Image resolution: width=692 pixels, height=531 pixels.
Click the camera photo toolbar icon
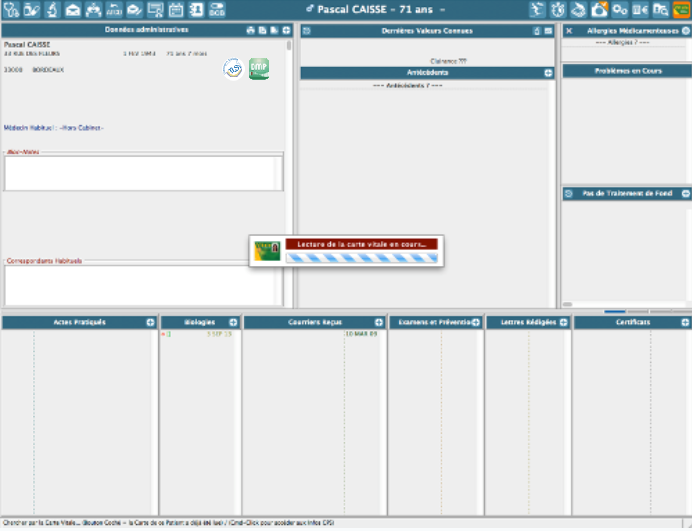pos(599,10)
